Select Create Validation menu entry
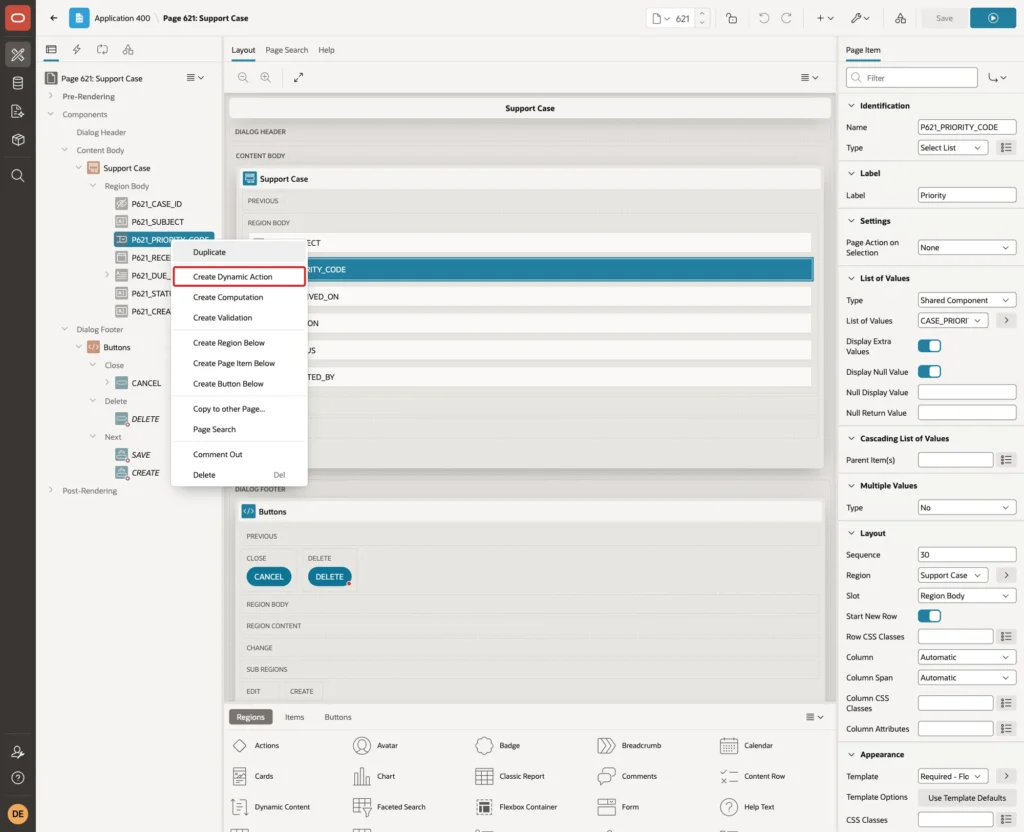 (239, 317)
